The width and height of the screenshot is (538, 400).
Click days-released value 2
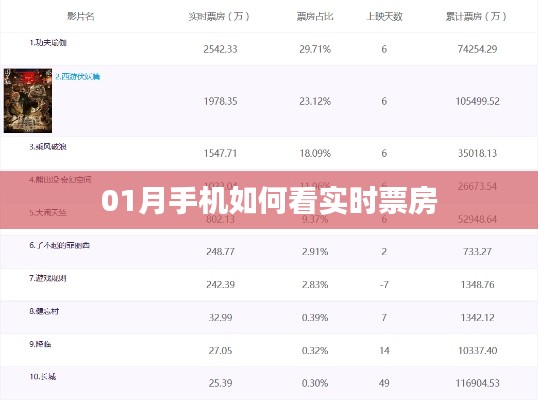(x=384, y=251)
